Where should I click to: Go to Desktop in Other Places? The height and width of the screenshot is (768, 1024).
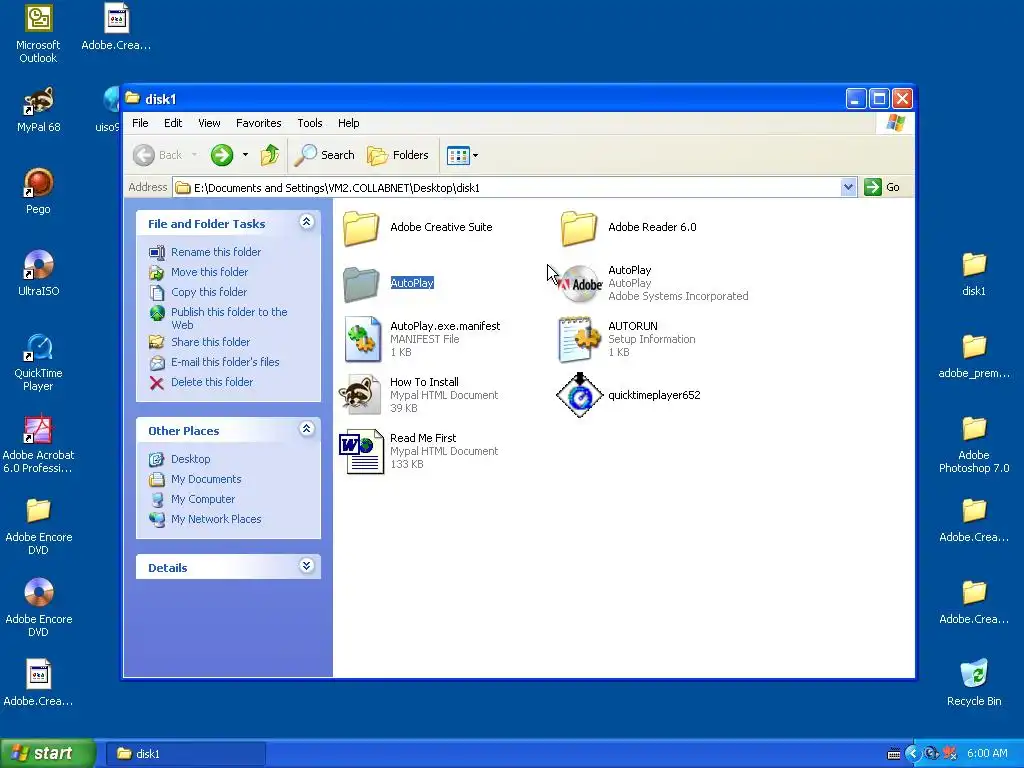coord(190,459)
